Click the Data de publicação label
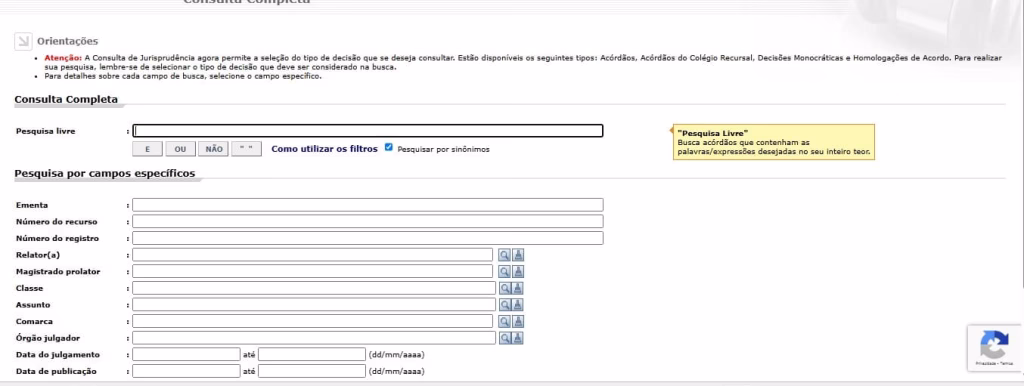Screen dimensions: 1024x386 pos(56,372)
